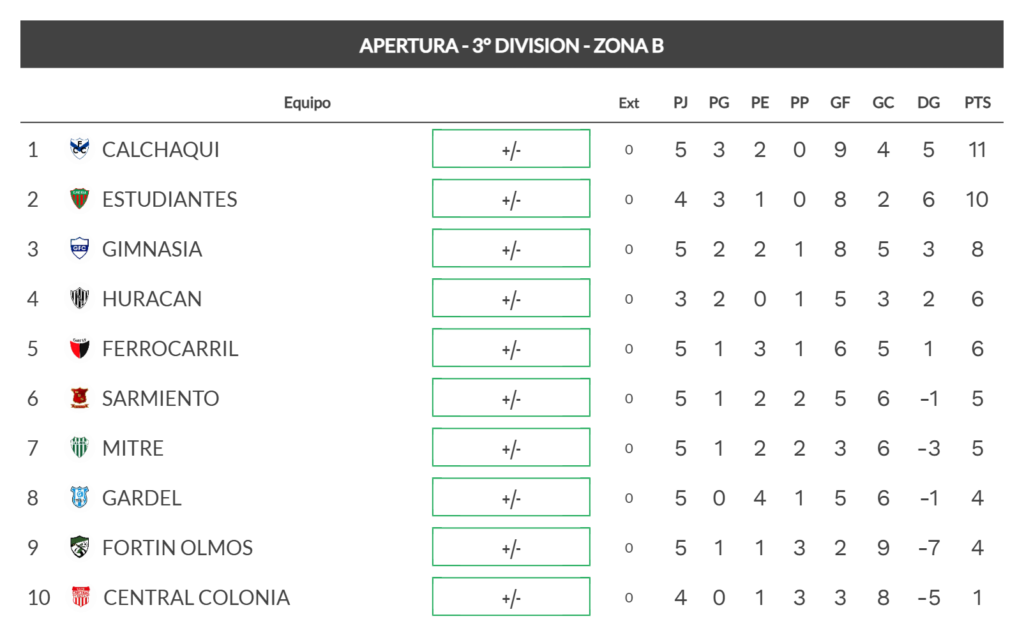Click the Mitre green striped crest
The image size is (1024, 642).
79,447
